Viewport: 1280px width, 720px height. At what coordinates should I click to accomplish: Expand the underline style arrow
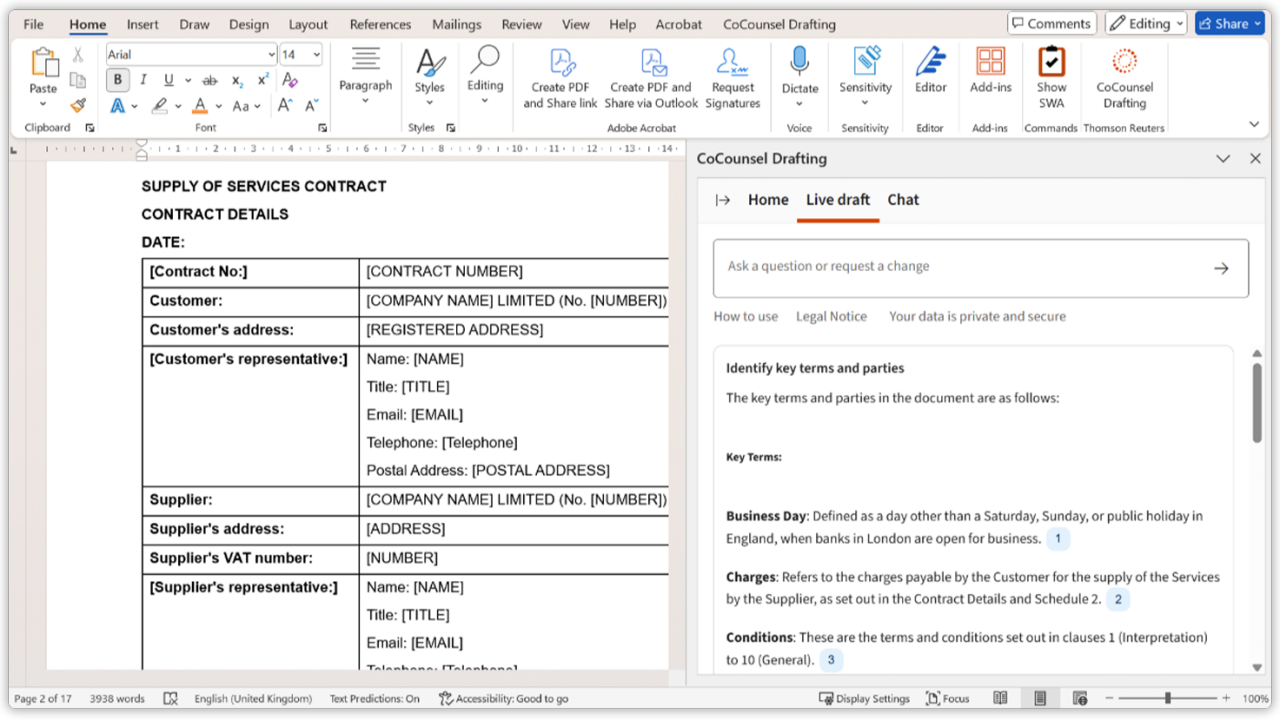[186, 80]
